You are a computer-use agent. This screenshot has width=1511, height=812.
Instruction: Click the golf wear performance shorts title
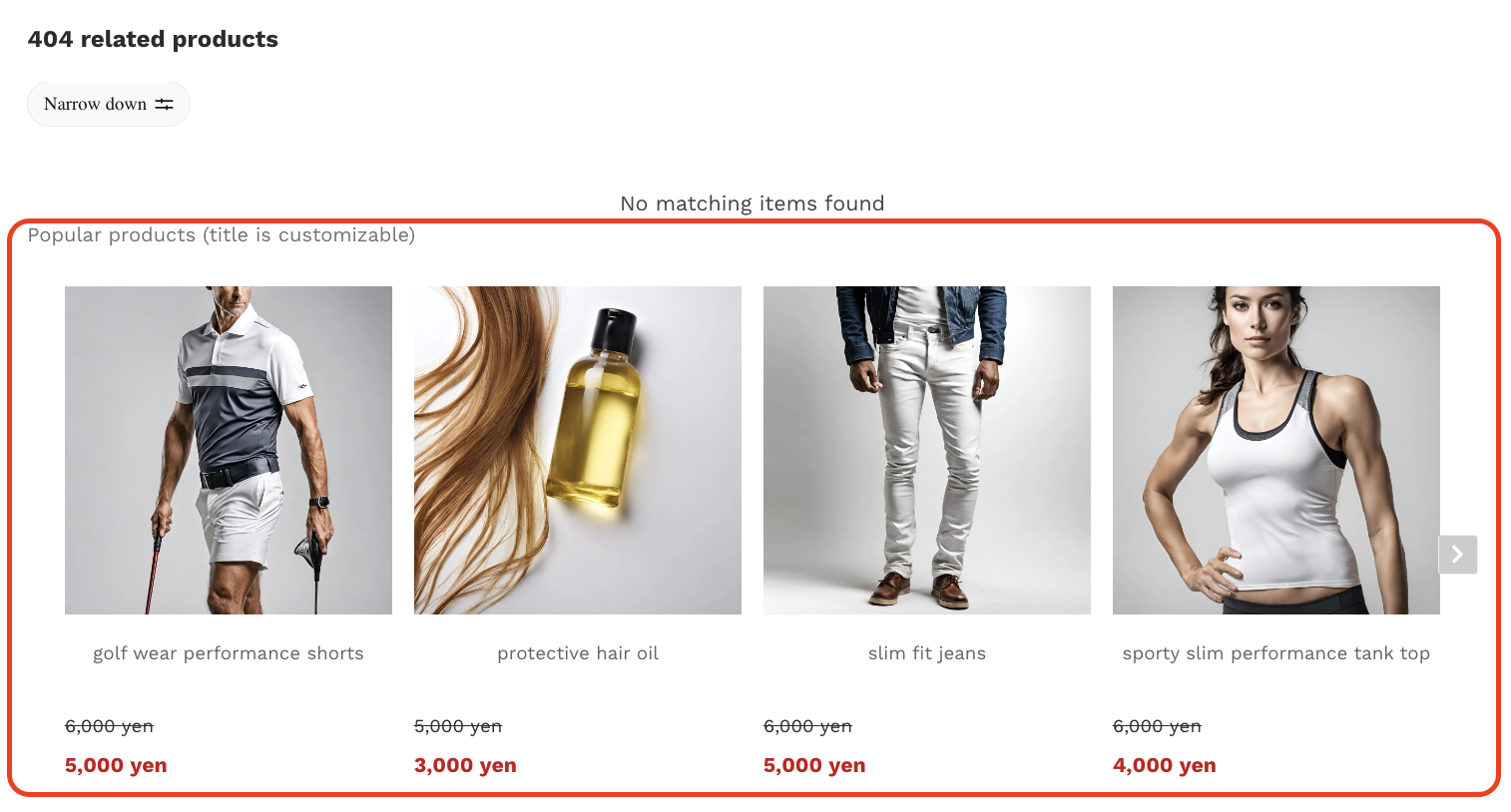pos(229,653)
